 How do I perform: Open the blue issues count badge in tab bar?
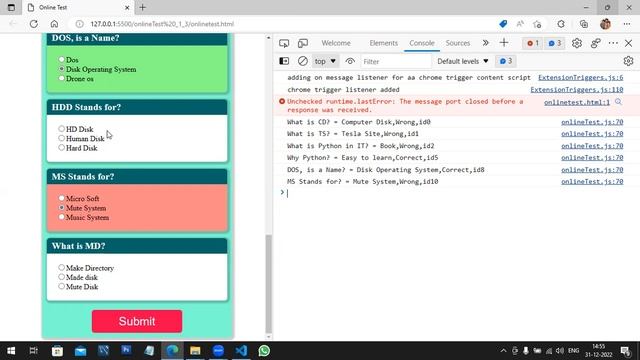[555, 43]
